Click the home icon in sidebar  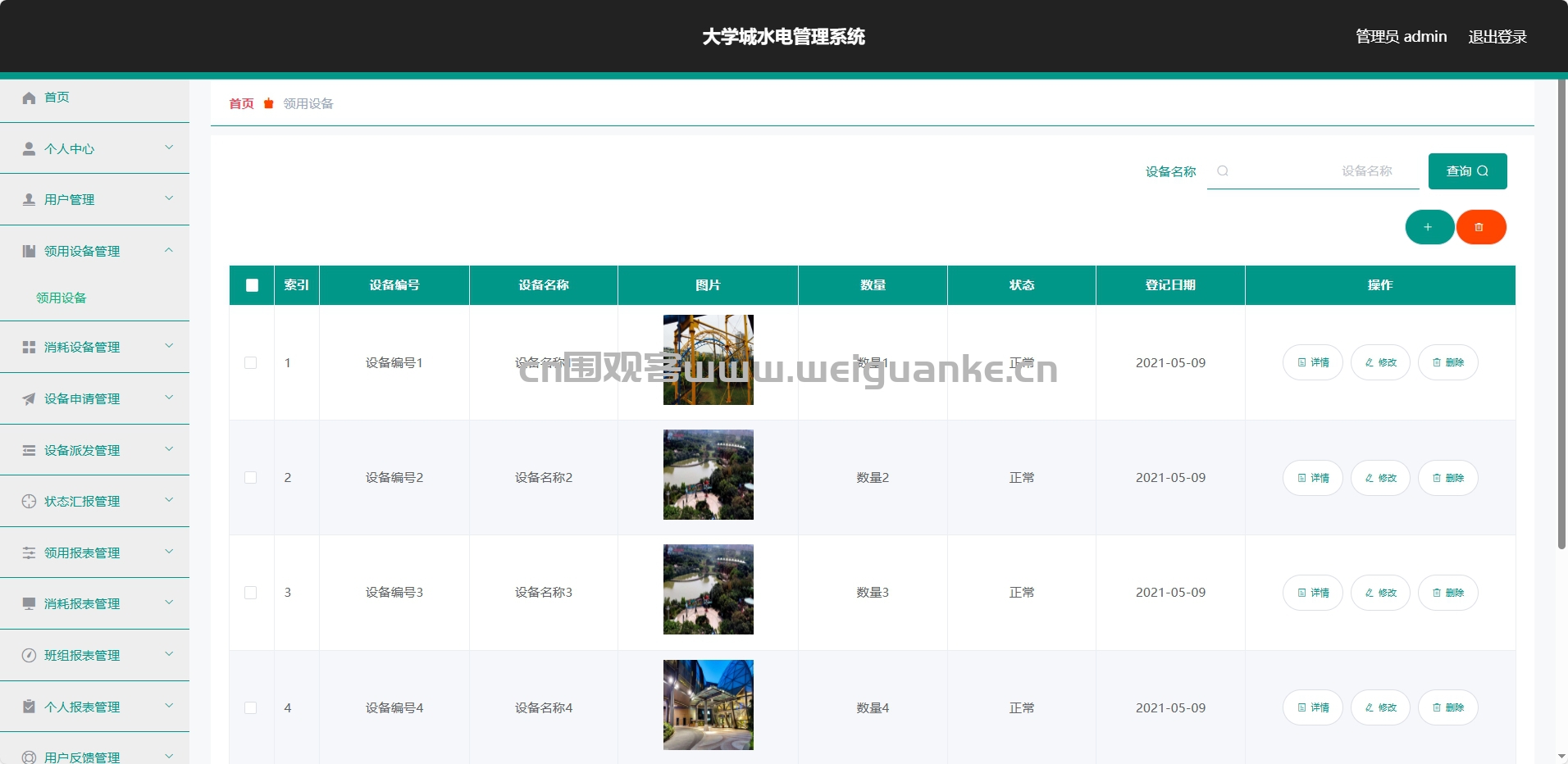pyautogui.click(x=29, y=98)
